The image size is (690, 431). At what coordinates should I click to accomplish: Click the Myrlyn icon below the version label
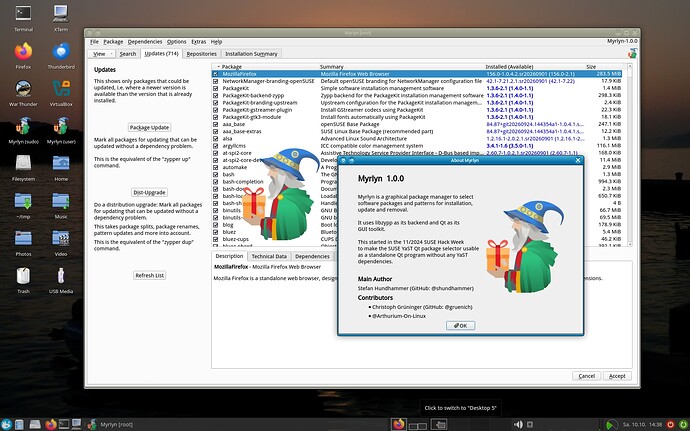click(632, 53)
